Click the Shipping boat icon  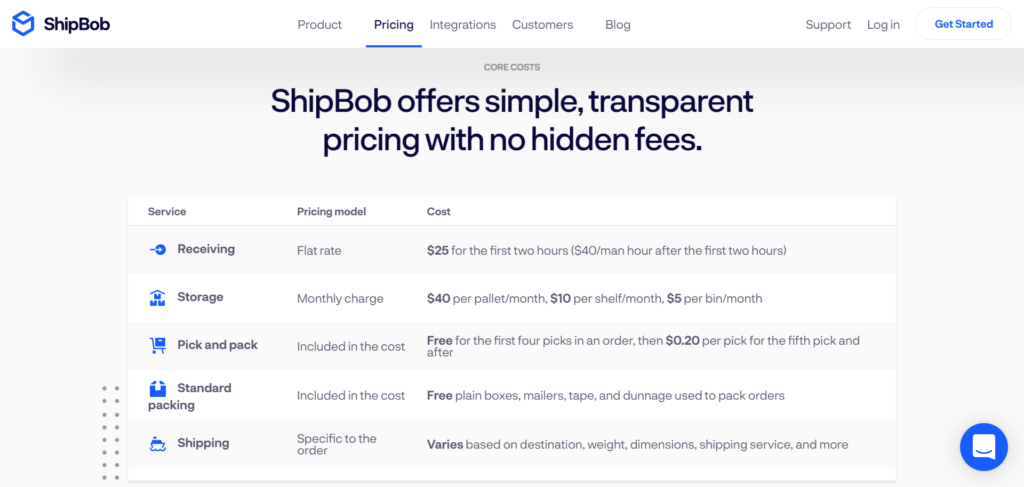tap(157, 444)
